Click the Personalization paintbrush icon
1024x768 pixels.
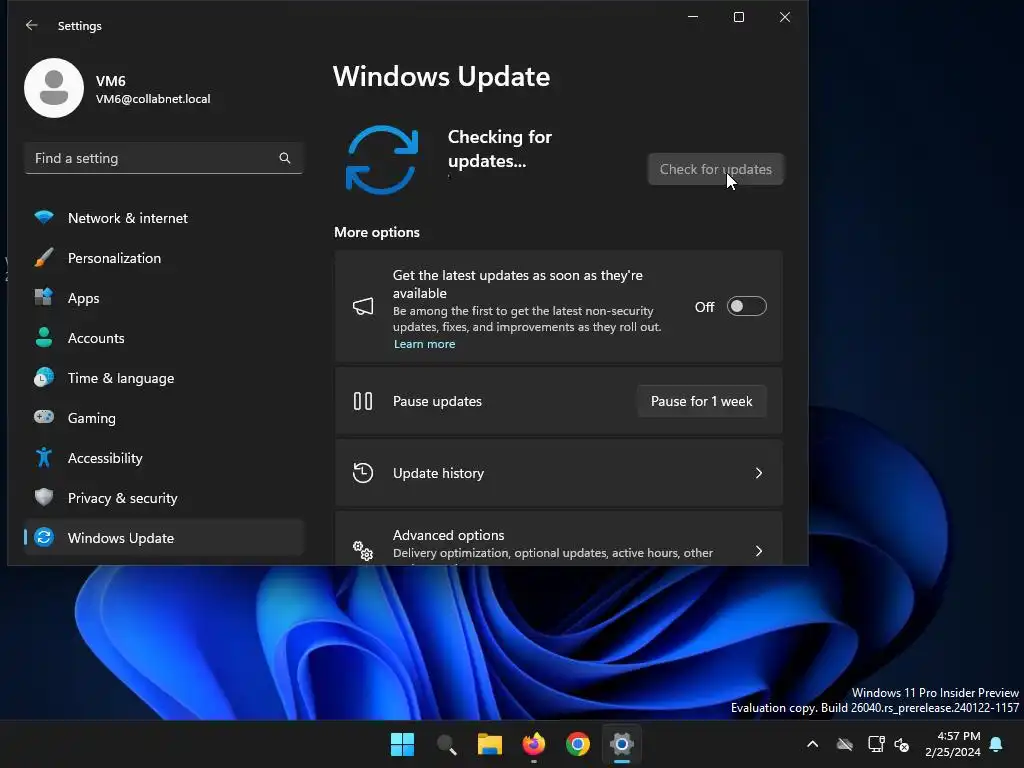tap(44, 257)
